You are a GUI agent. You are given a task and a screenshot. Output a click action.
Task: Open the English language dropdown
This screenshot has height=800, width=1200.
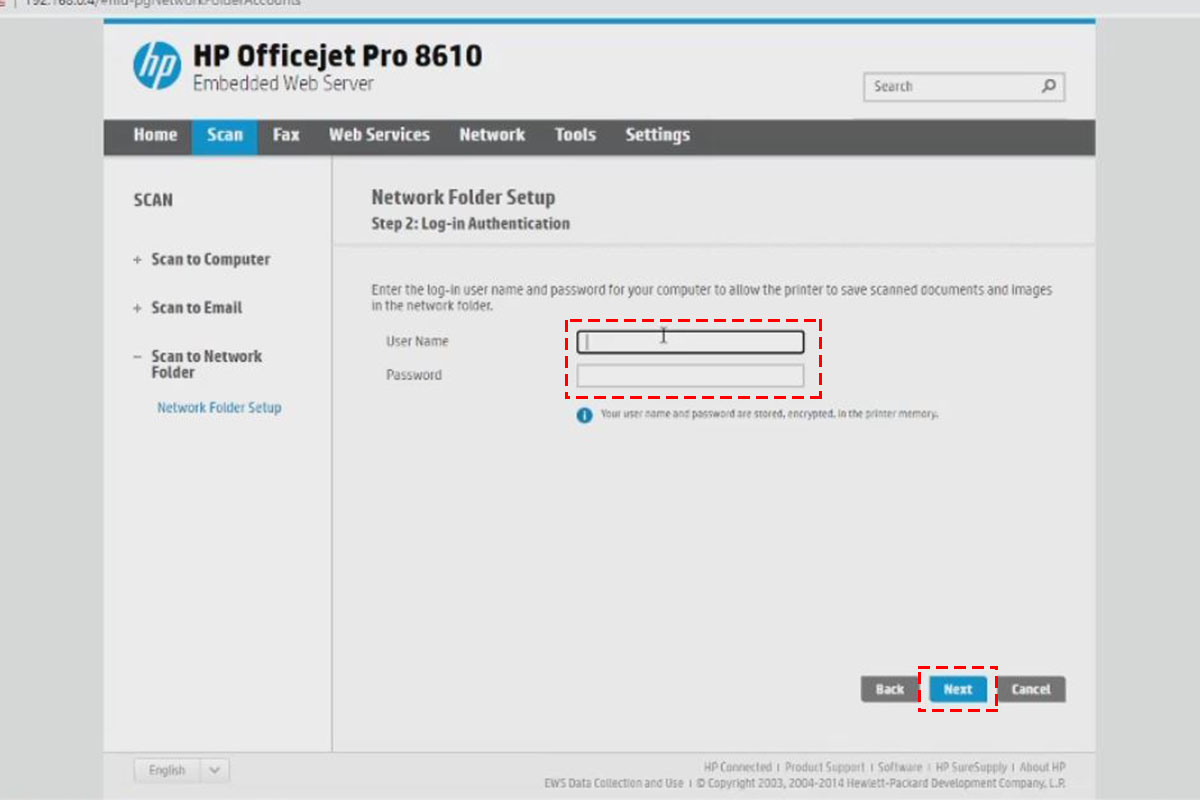click(182, 770)
